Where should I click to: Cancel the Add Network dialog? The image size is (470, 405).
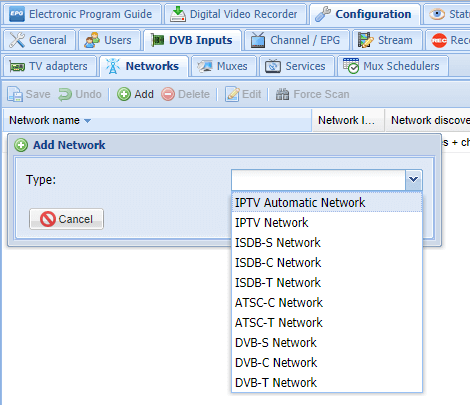66,219
